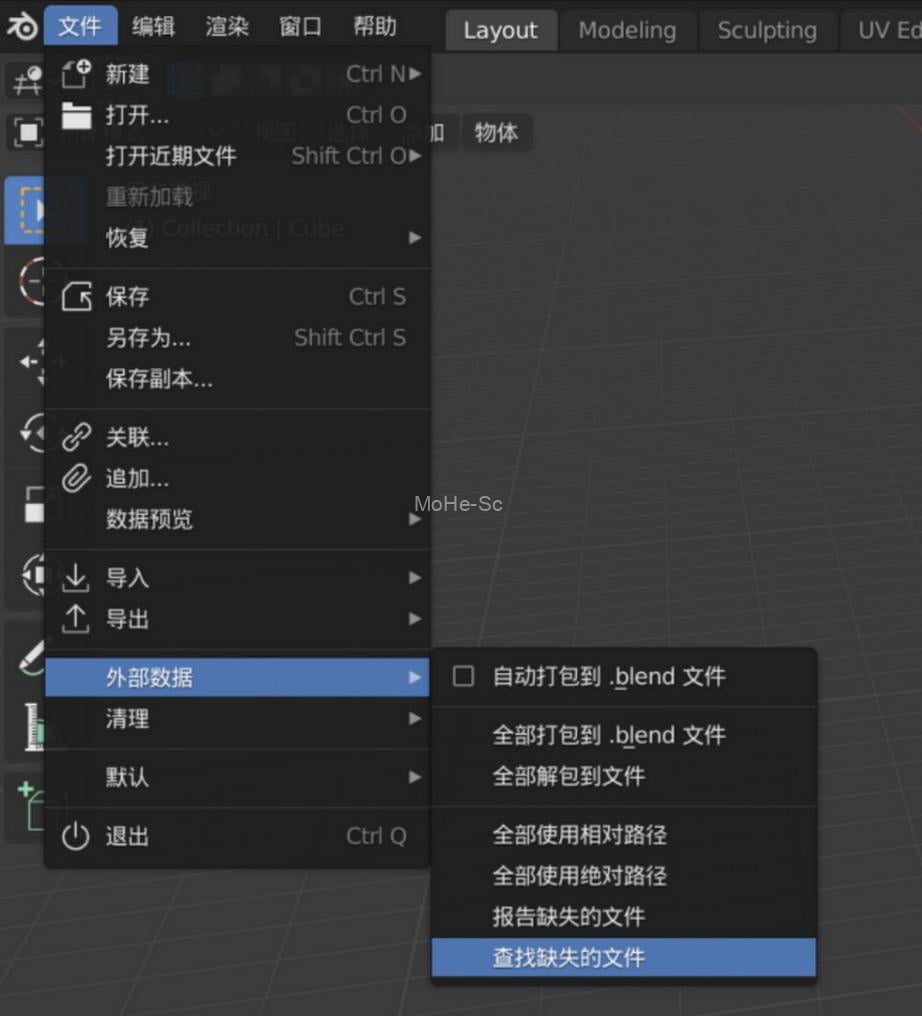Image resolution: width=922 pixels, height=1016 pixels.
Task: Select 查找缺失的文件 menu entry
Action: (x=623, y=958)
